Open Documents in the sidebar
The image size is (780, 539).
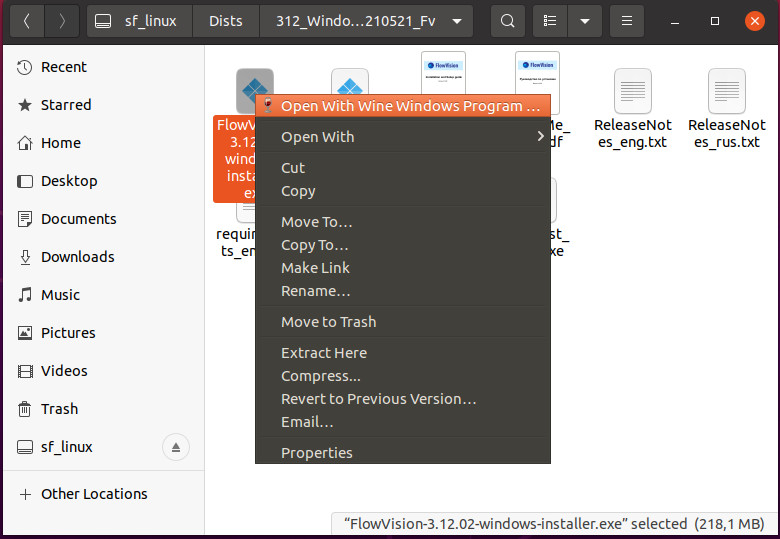point(103,219)
